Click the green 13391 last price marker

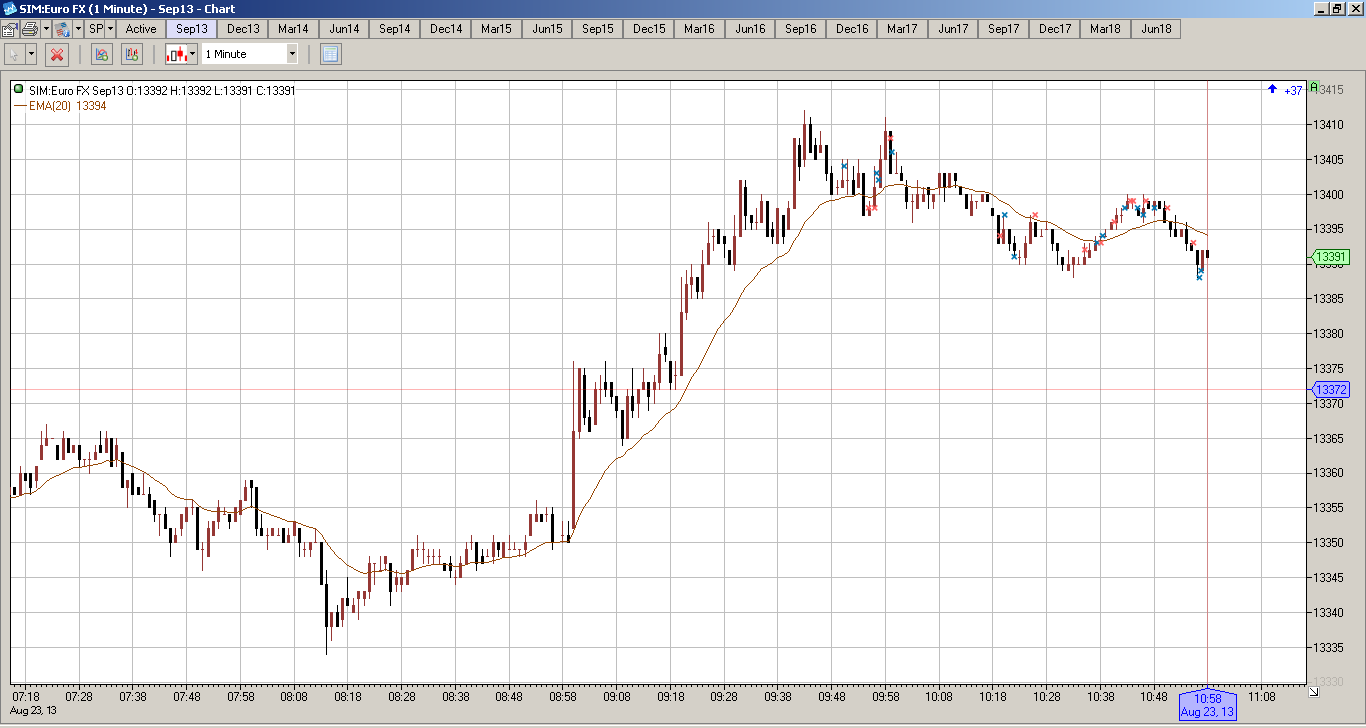coord(1330,258)
